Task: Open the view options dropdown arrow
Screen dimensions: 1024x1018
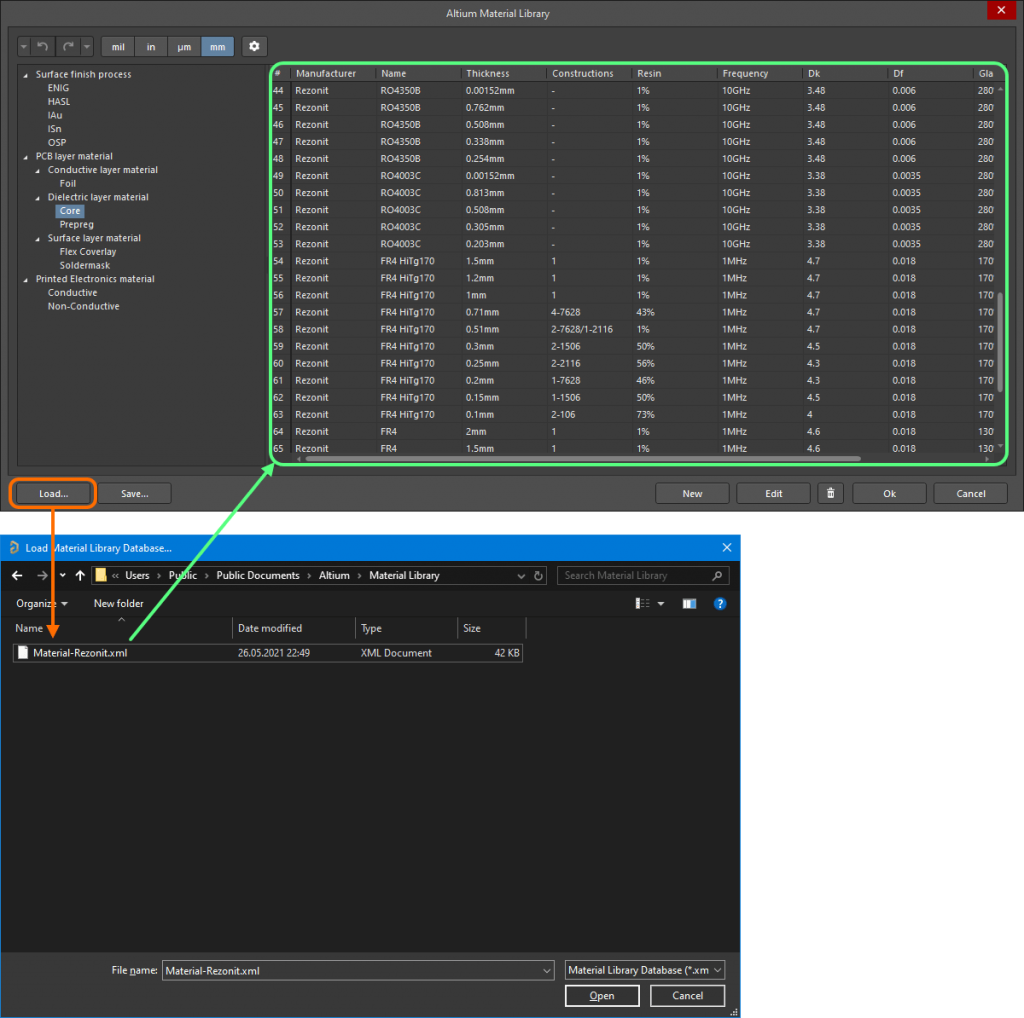Action: 661,603
